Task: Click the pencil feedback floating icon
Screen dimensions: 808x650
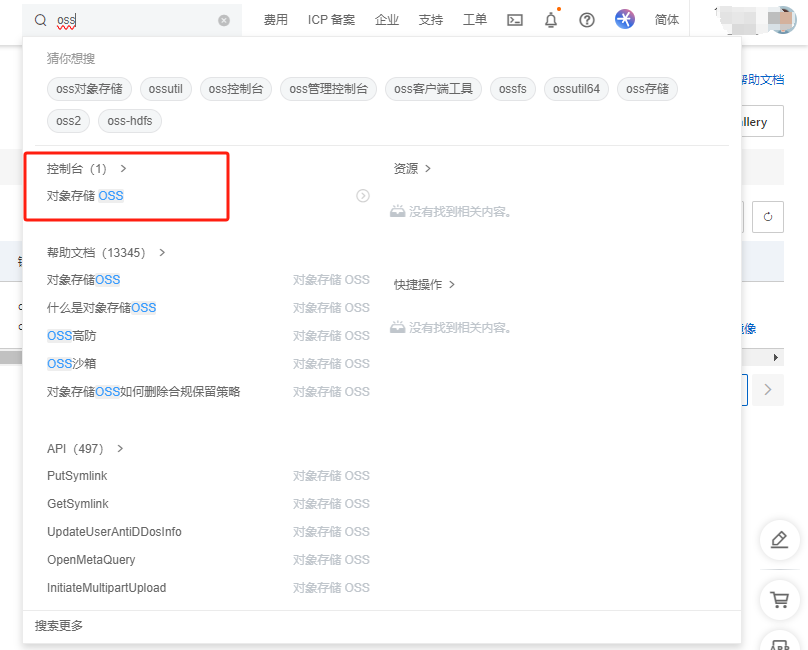Action: point(780,540)
